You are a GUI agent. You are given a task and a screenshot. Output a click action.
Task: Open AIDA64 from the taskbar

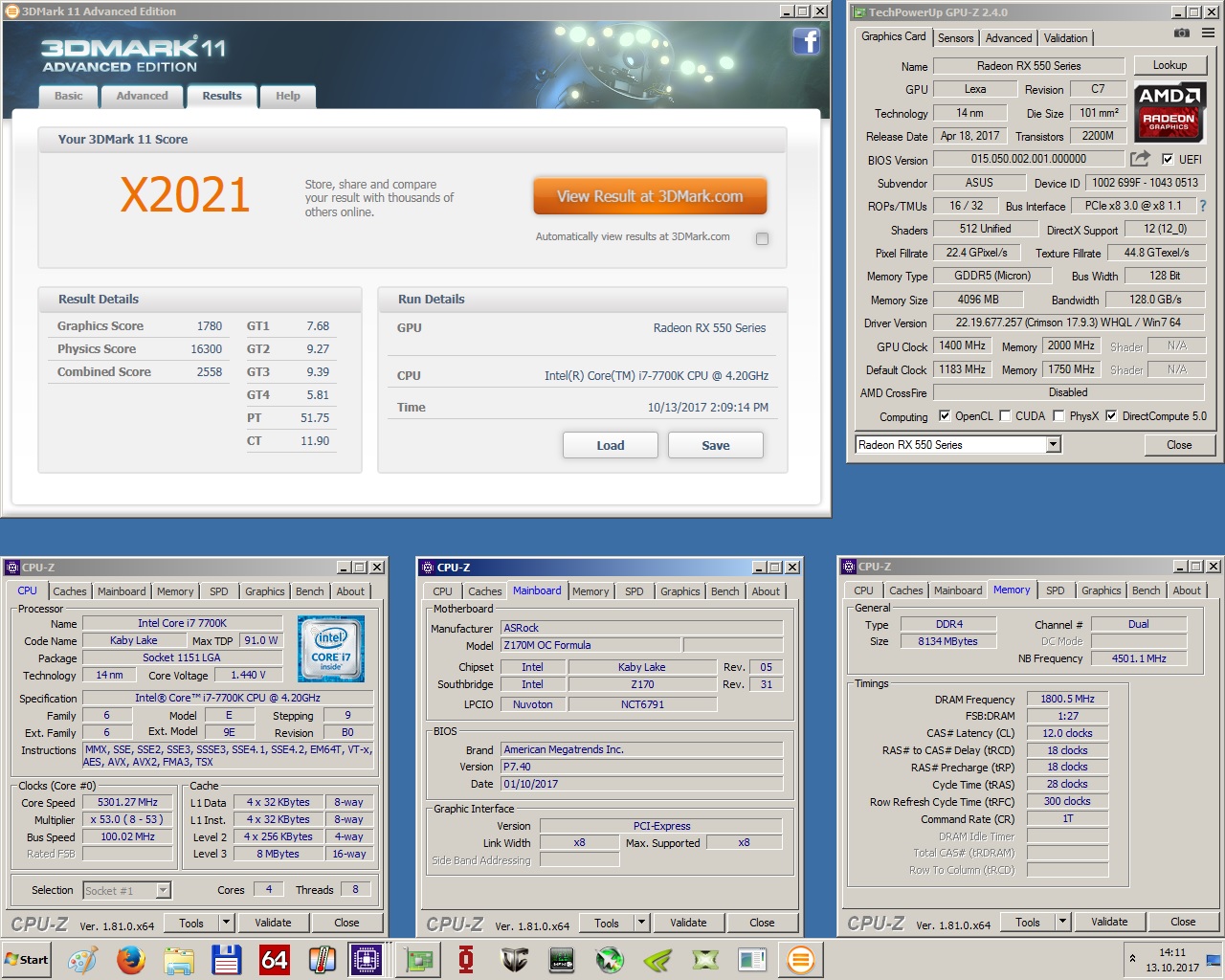click(275, 959)
